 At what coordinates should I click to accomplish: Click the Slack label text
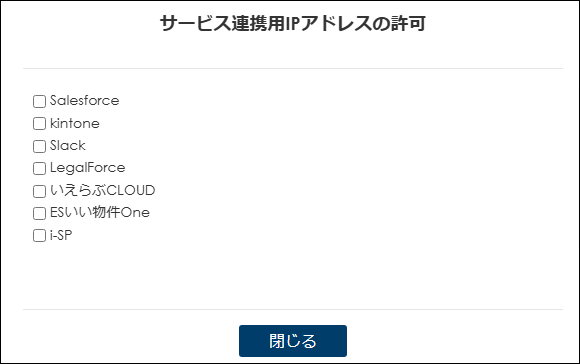[68, 145]
